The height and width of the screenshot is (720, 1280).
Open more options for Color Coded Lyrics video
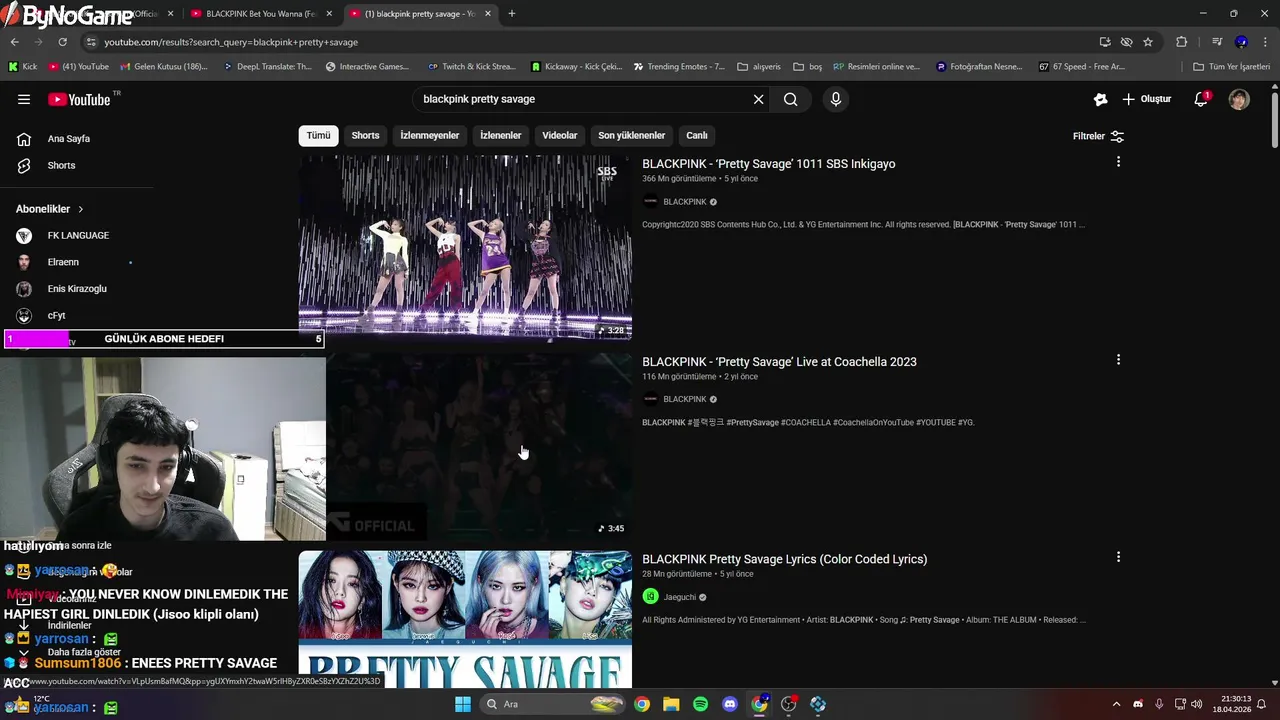point(1118,557)
